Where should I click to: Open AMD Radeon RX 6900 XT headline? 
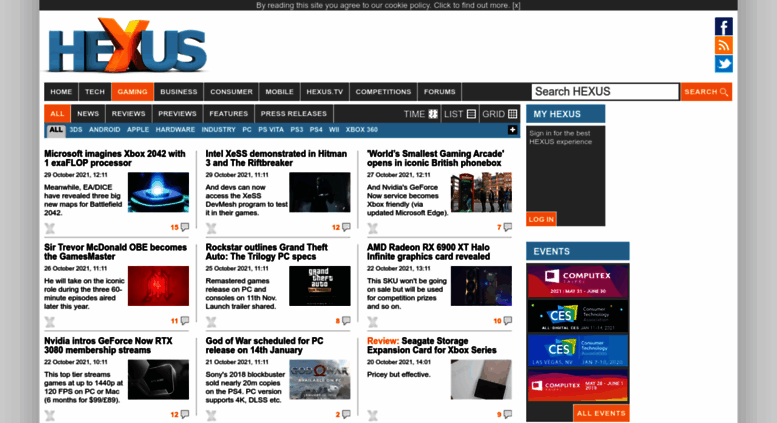429,252
